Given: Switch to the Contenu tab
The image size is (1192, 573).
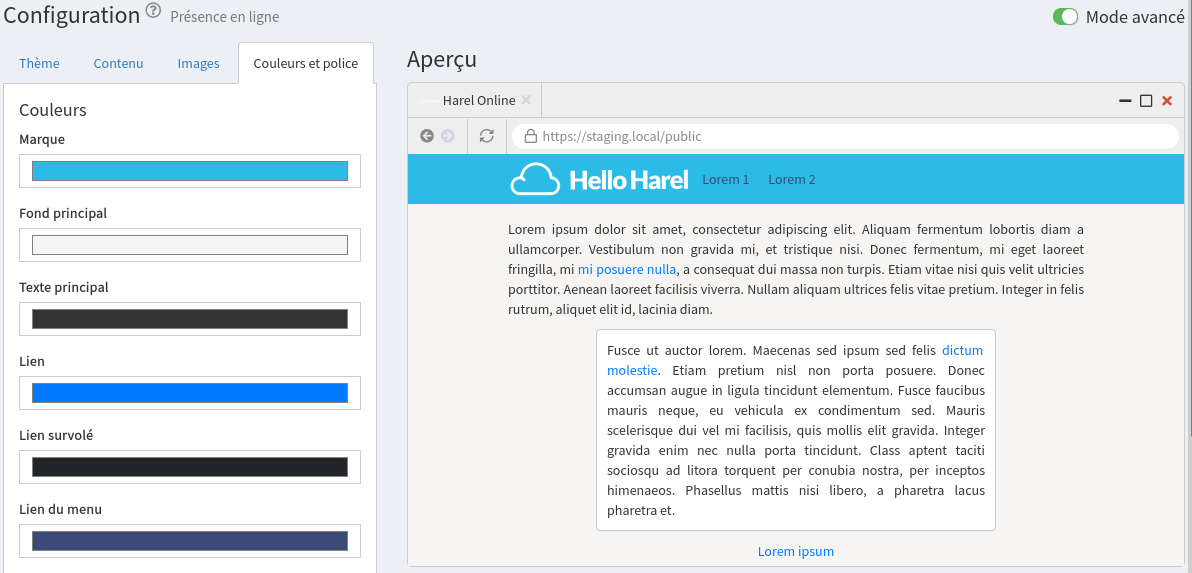Looking at the screenshot, I should (x=118, y=63).
